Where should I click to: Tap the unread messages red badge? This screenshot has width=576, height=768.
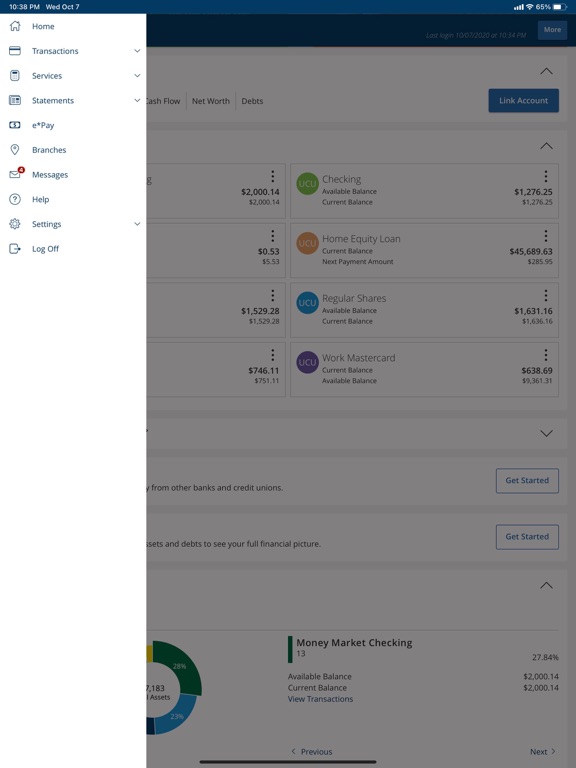pyautogui.click(x=21, y=170)
